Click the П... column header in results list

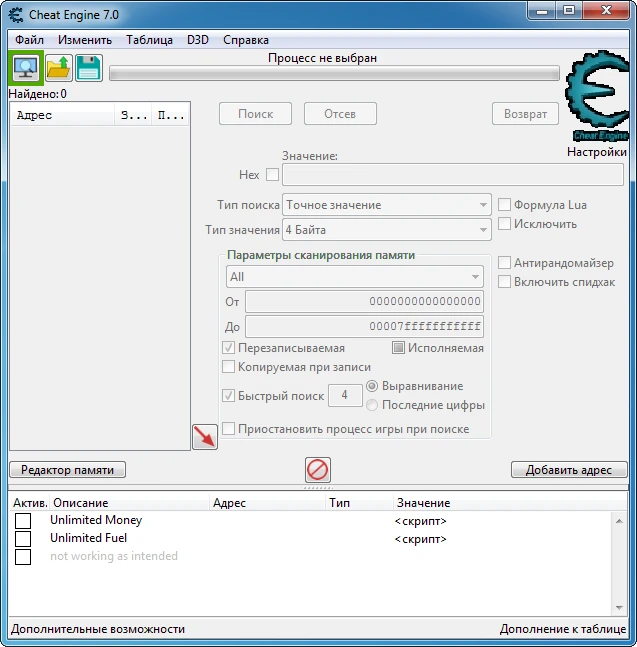click(171, 115)
